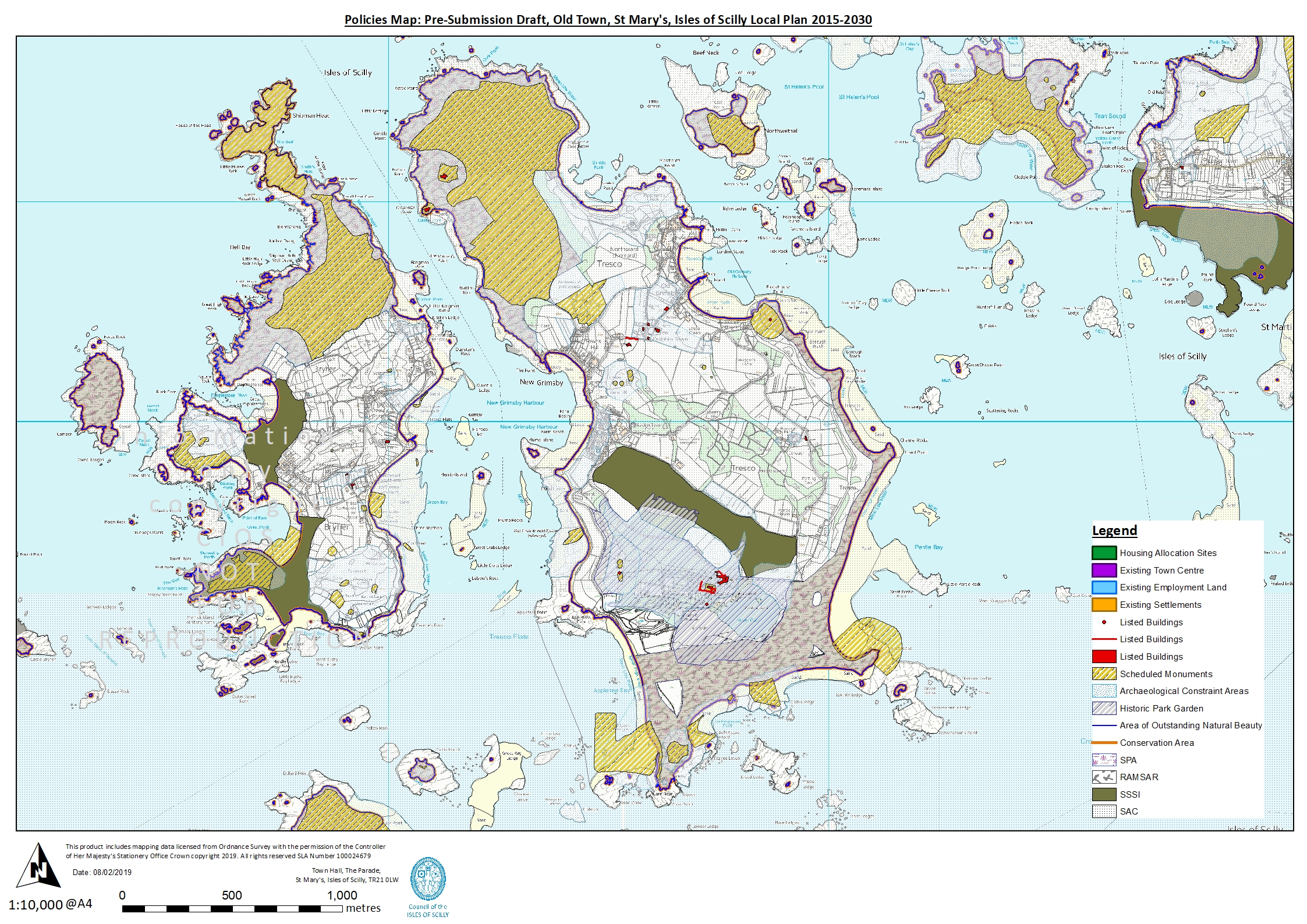The height and width of the screenshot is (924, 1307).
Task: Click the Legend heading
Action: pos(1114,530)
